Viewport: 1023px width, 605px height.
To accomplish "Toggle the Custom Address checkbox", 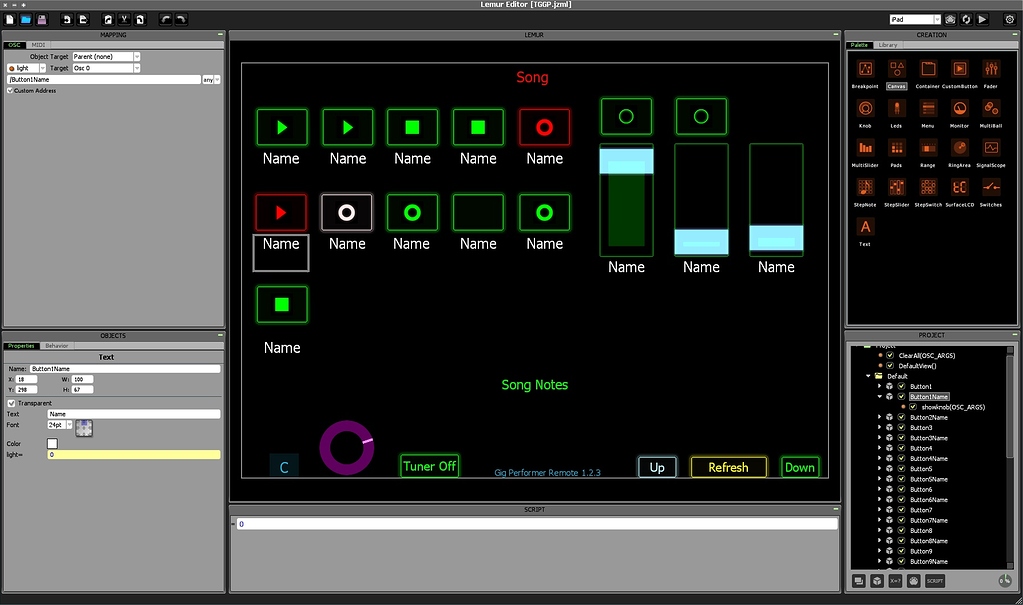I will click(x=10, y=91).
